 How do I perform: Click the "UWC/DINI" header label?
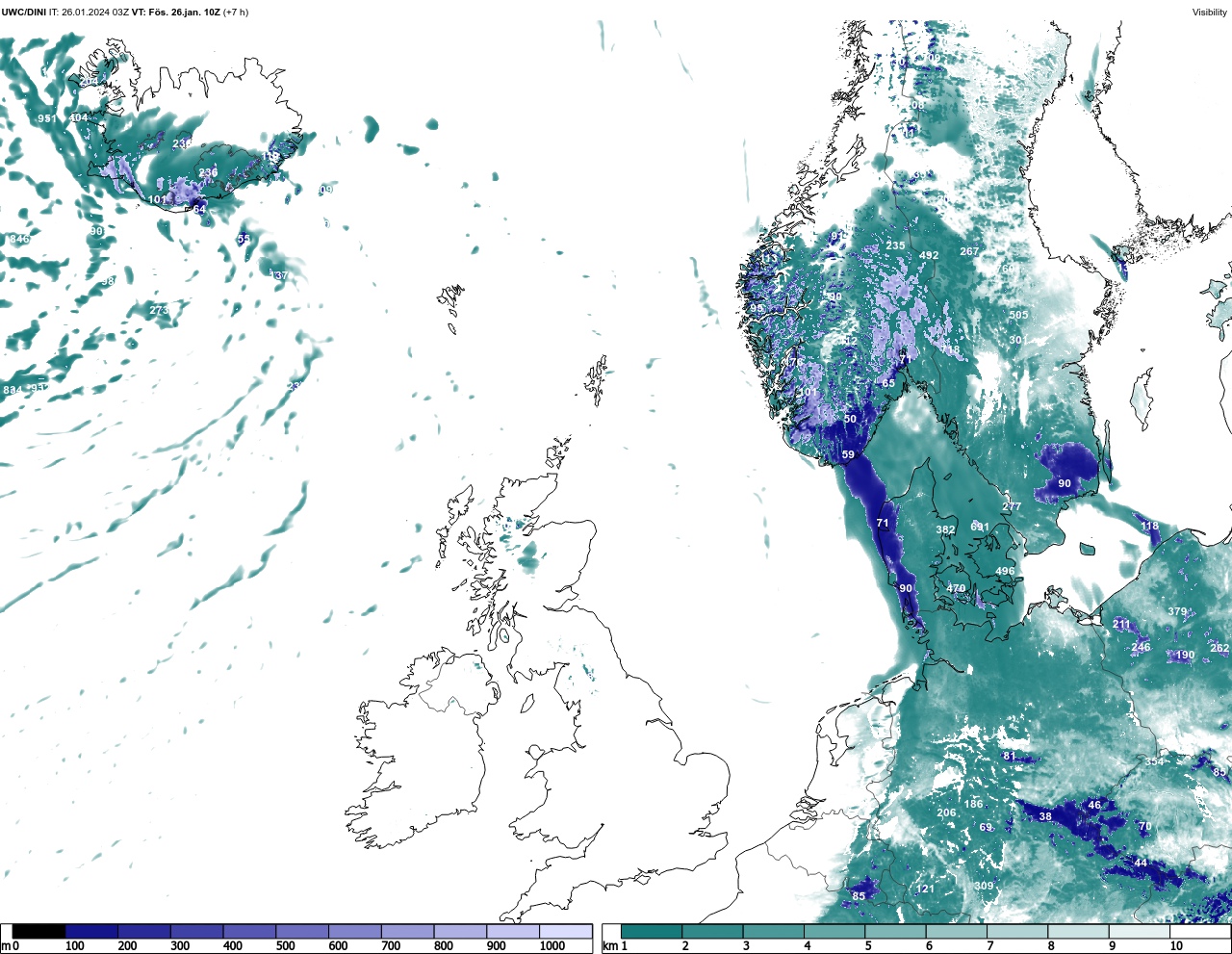24,13
